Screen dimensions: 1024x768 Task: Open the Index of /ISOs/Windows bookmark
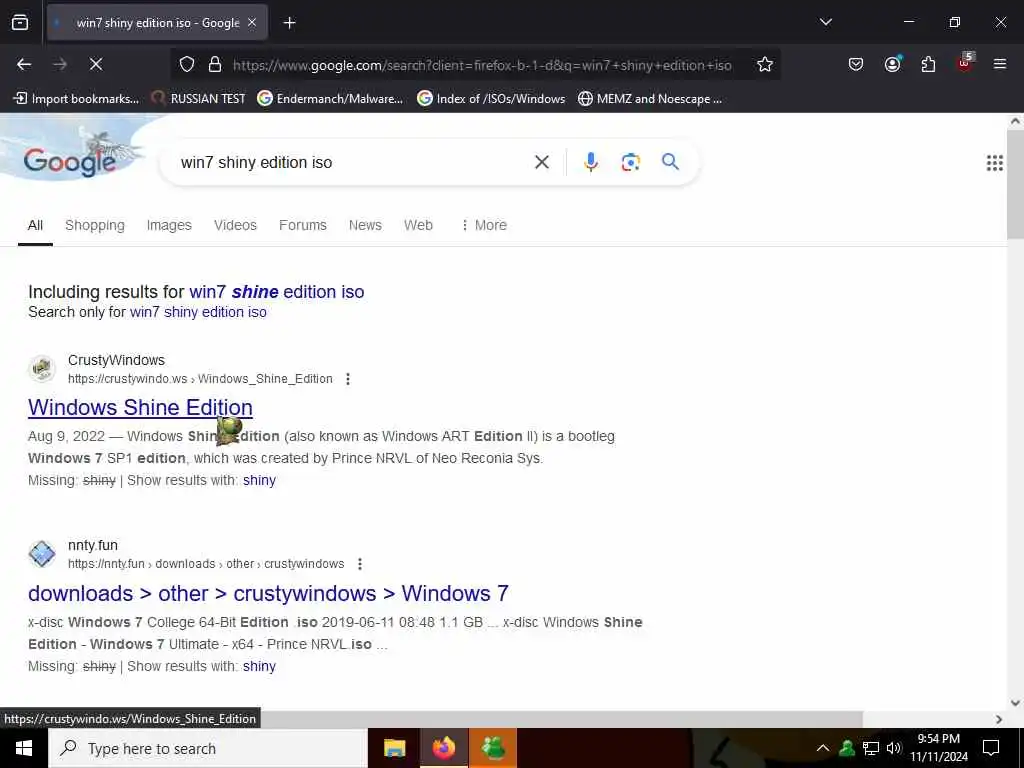coord(491,99)
